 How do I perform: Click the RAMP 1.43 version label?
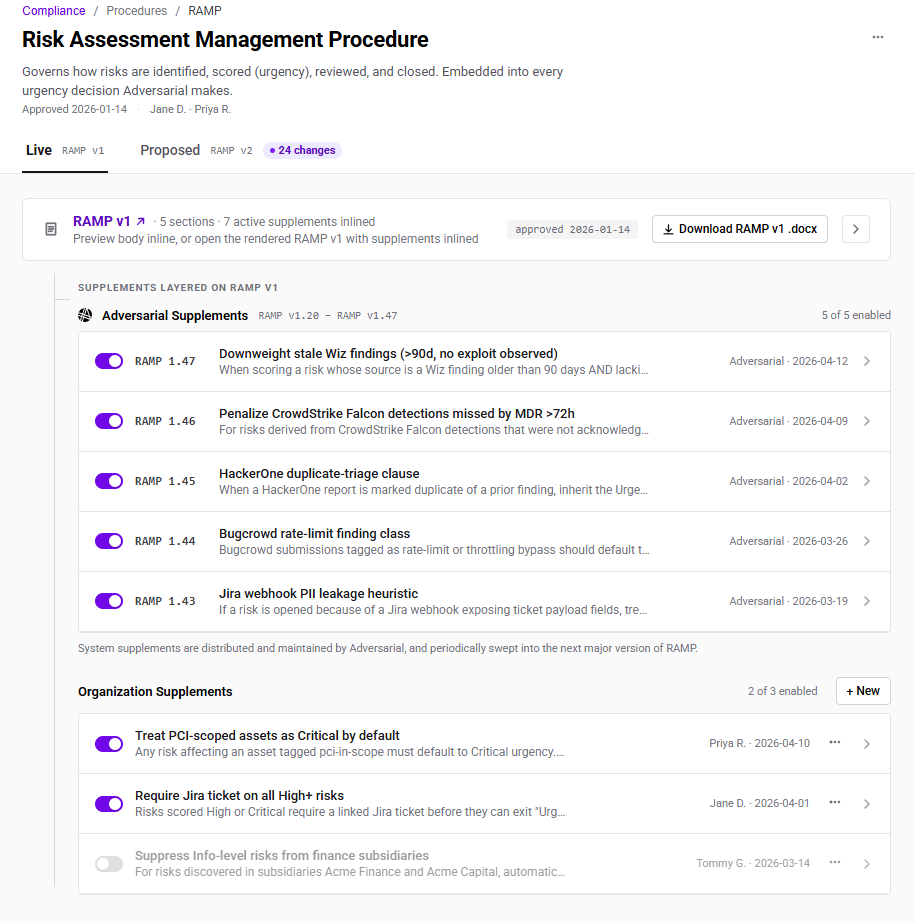[165, 602]
